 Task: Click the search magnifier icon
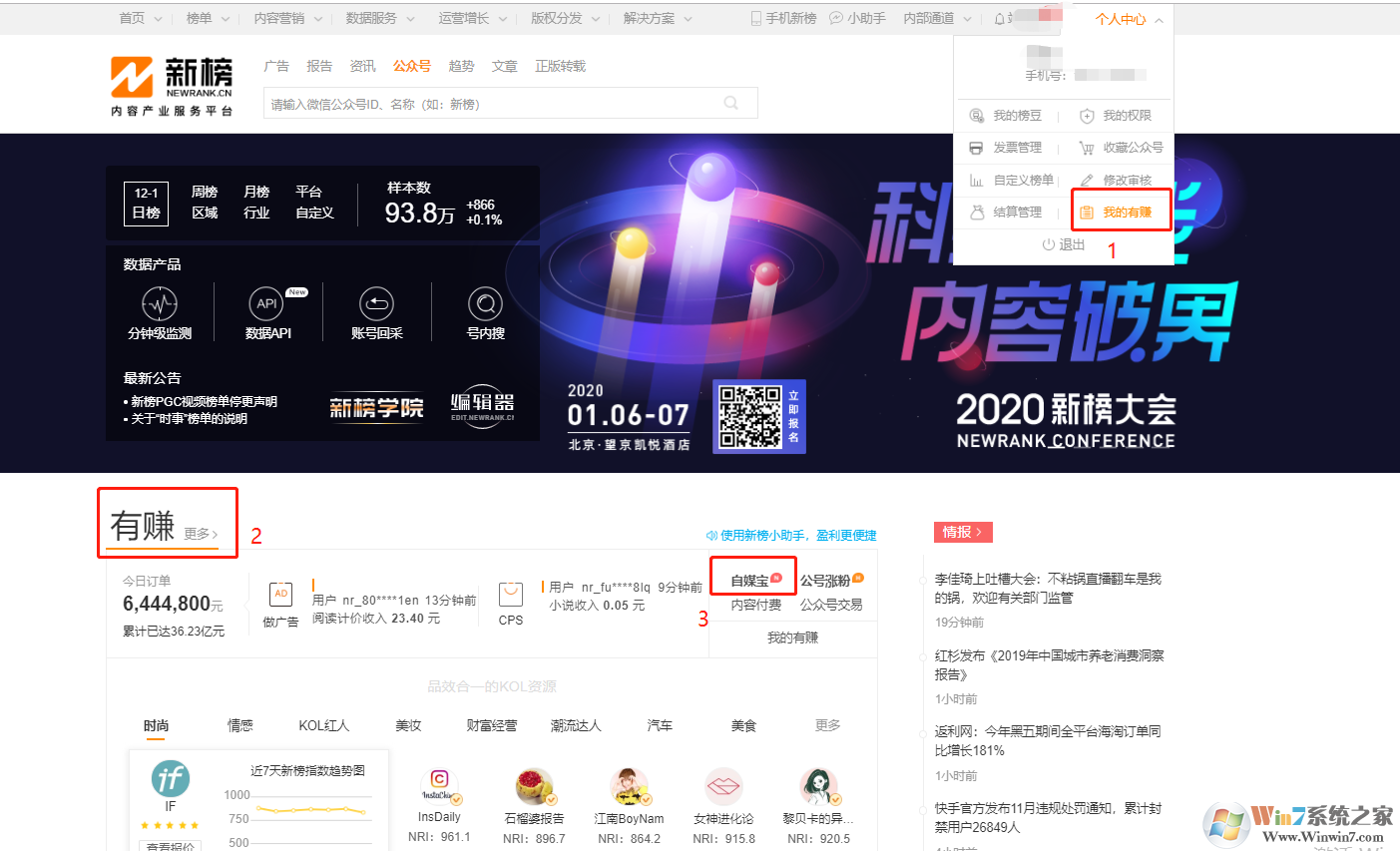pyautogui.click(x=729, y=103)
